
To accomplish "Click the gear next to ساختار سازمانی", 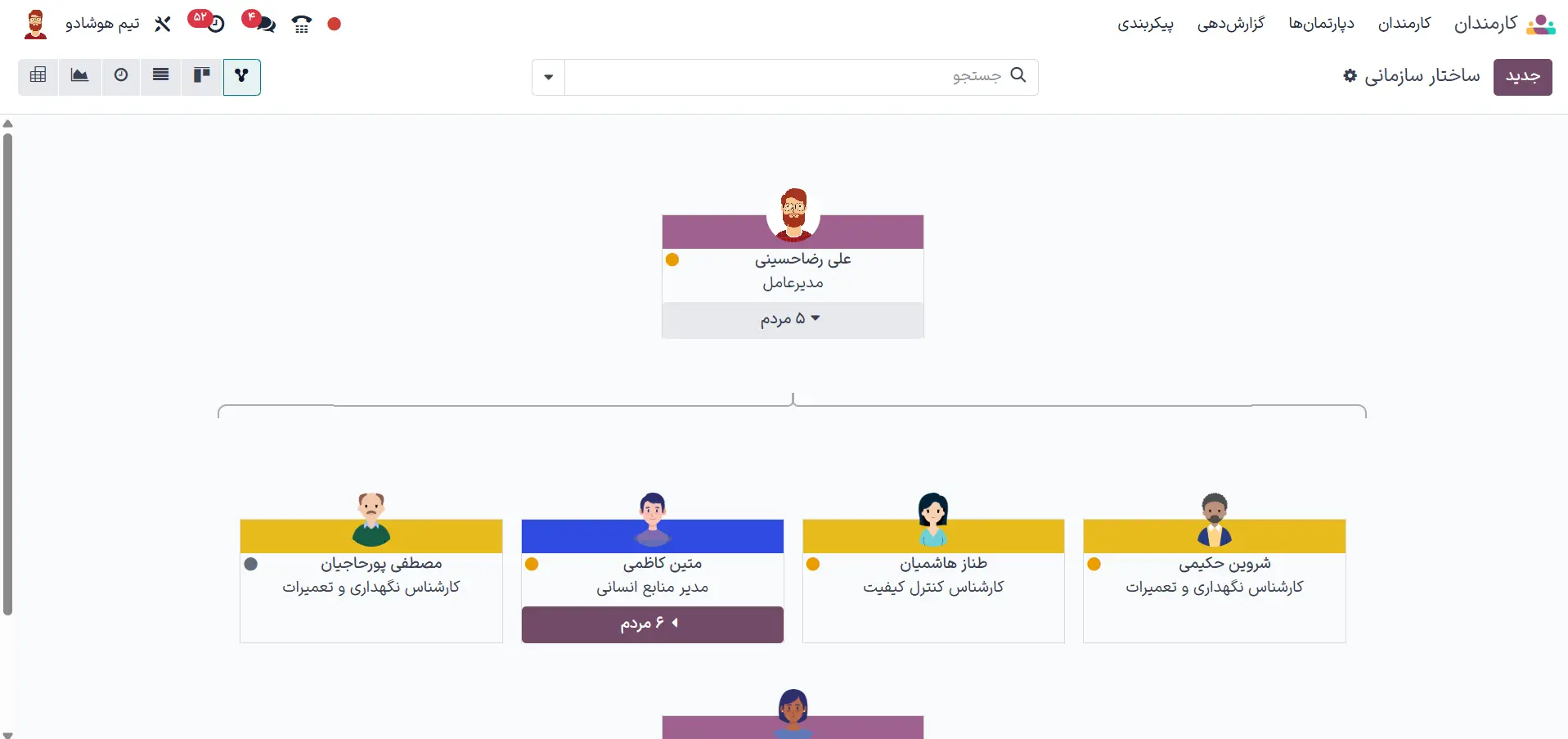I will (x=1350, y=76).
